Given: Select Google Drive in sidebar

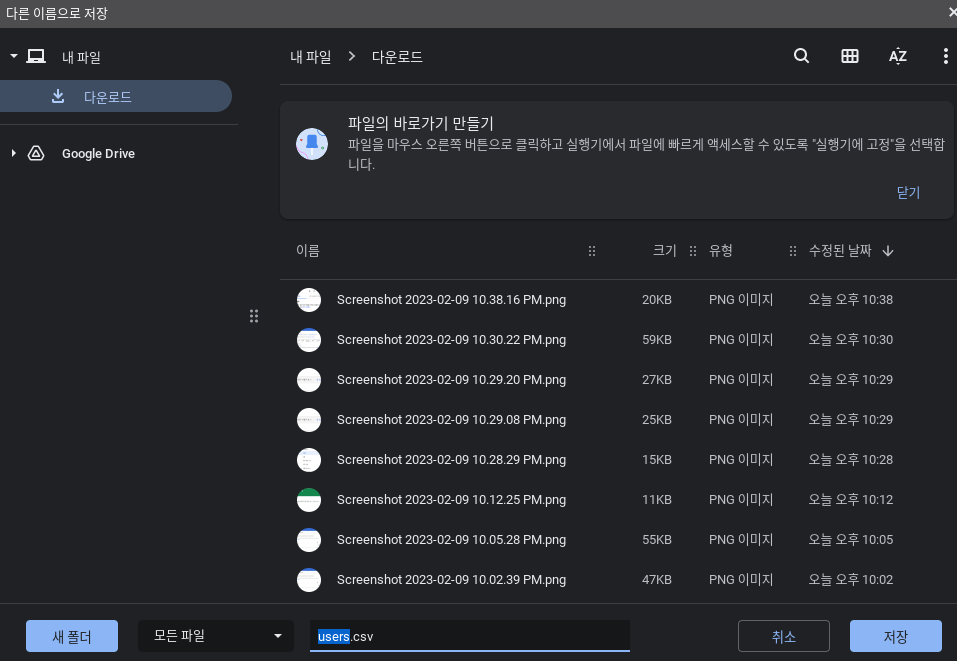Looking at the screenshot, I should click(98, 154).
